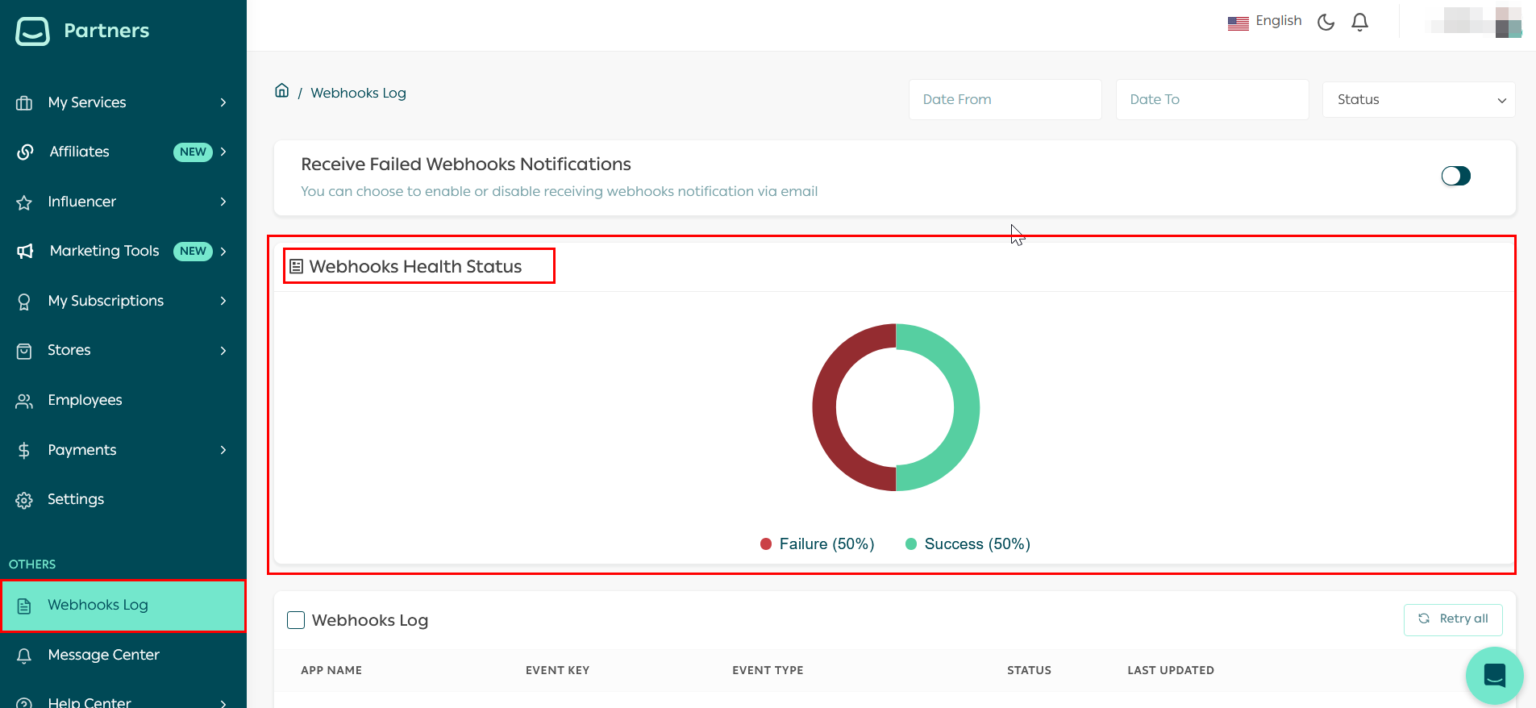Expand Influencer submenu chevron

(x=223, y=202)
